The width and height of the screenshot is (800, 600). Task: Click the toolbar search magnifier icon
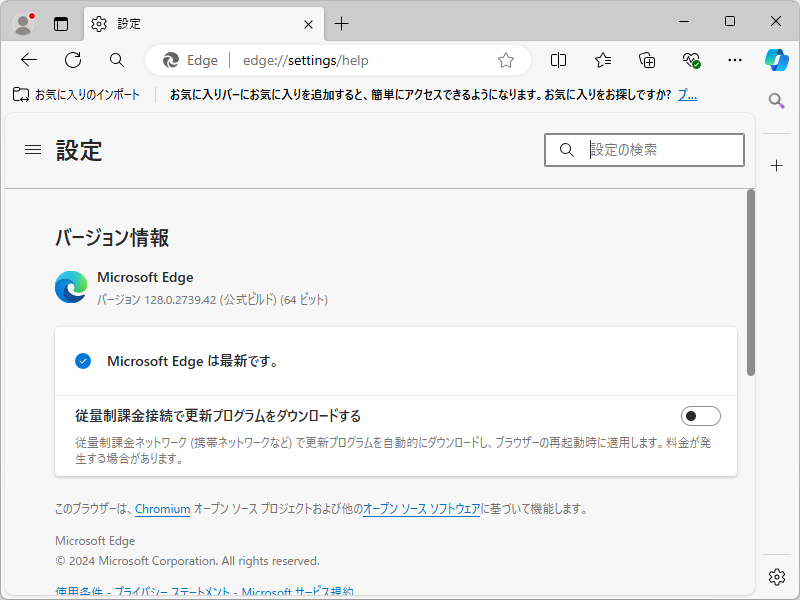tap(116, 60)
